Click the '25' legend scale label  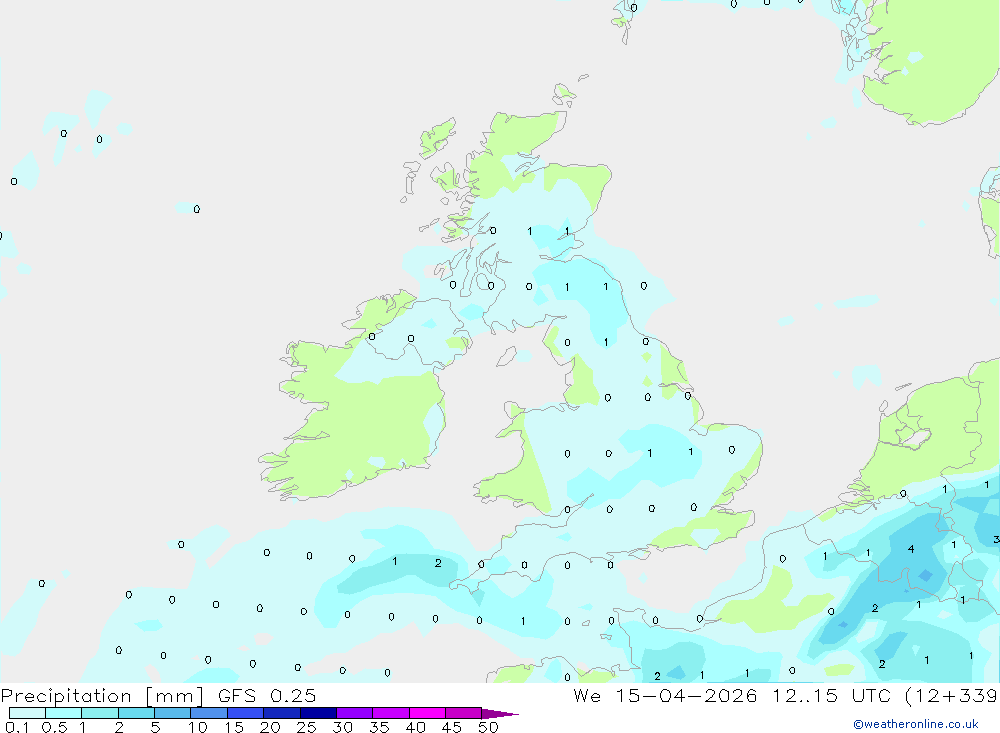(x=307, y=727)
